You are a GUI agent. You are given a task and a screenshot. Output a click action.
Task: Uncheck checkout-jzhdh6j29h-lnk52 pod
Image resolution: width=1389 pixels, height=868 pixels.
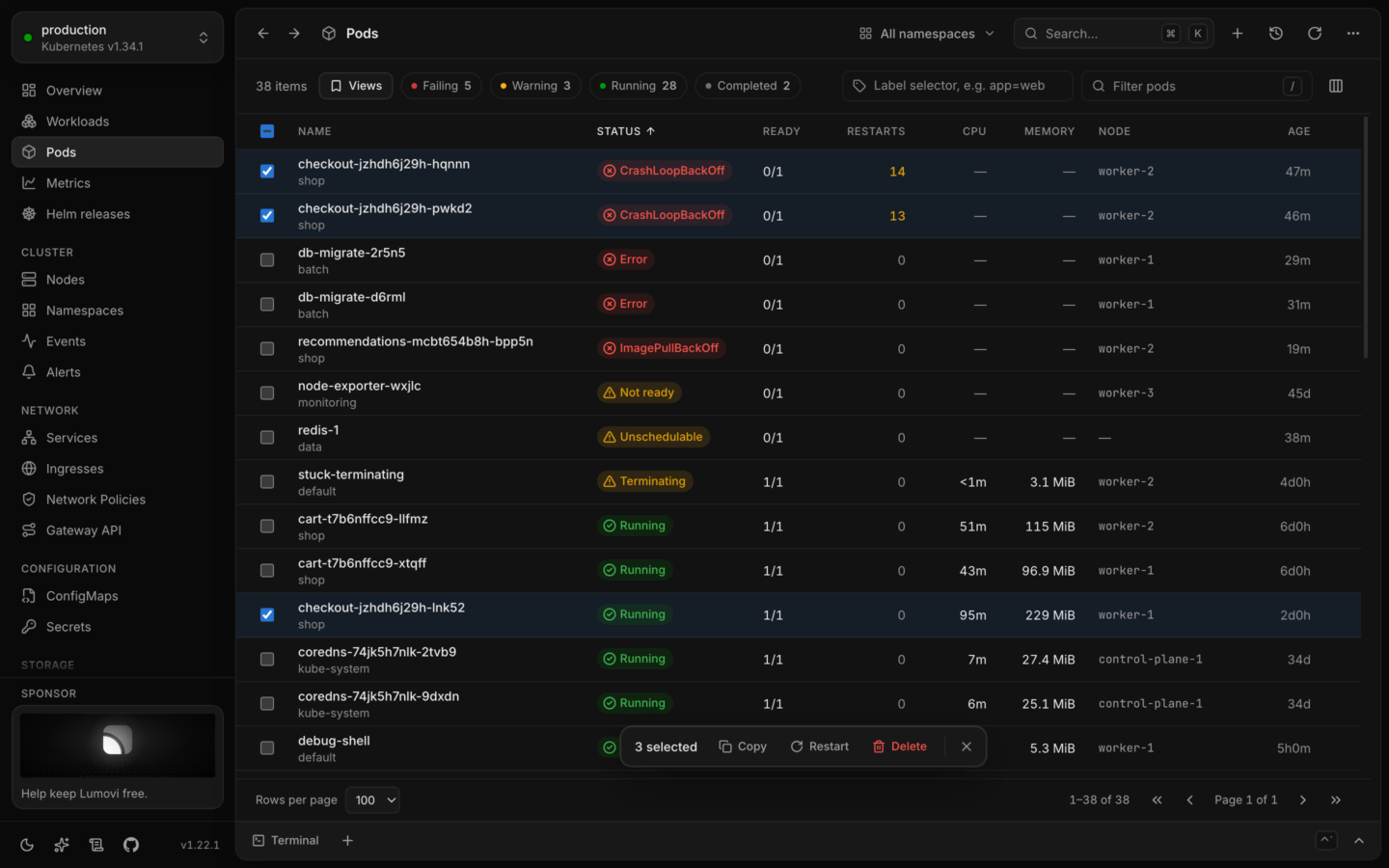click(x=267, y=615)
